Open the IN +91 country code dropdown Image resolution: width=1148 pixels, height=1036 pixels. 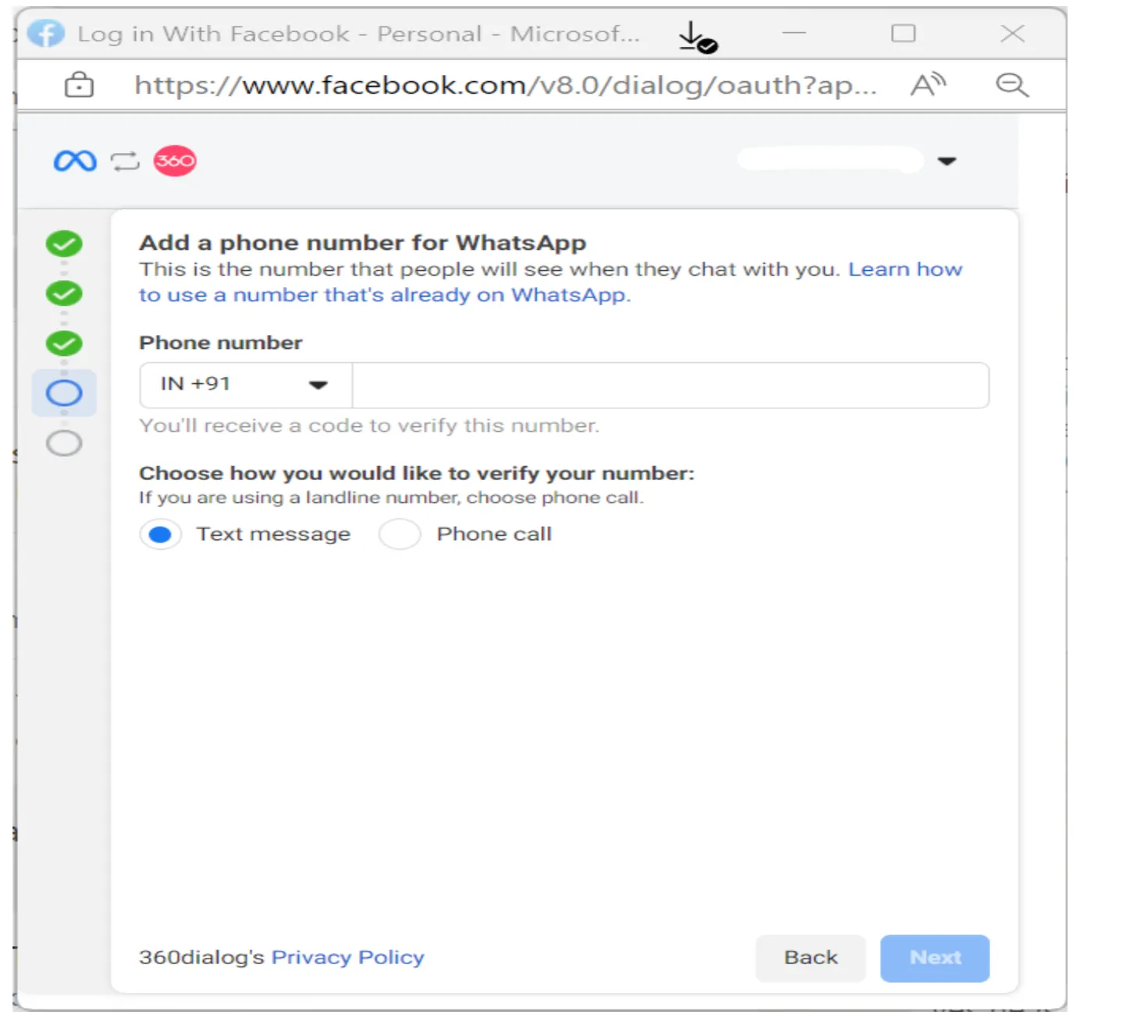246,385
